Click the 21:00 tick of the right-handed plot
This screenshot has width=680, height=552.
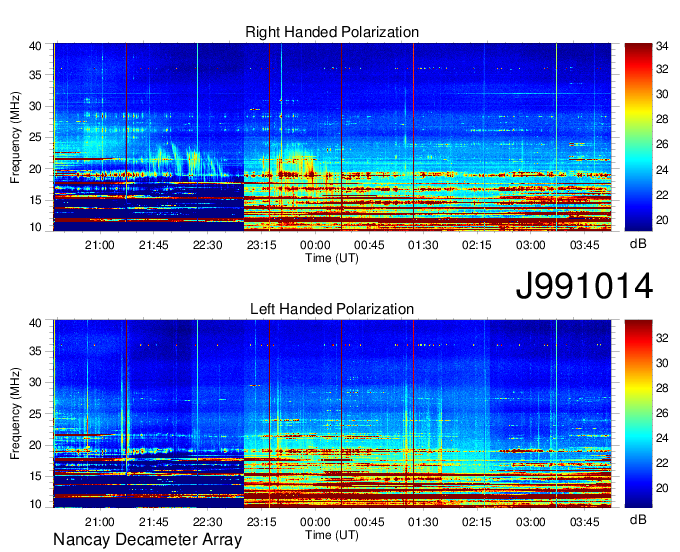99,245
